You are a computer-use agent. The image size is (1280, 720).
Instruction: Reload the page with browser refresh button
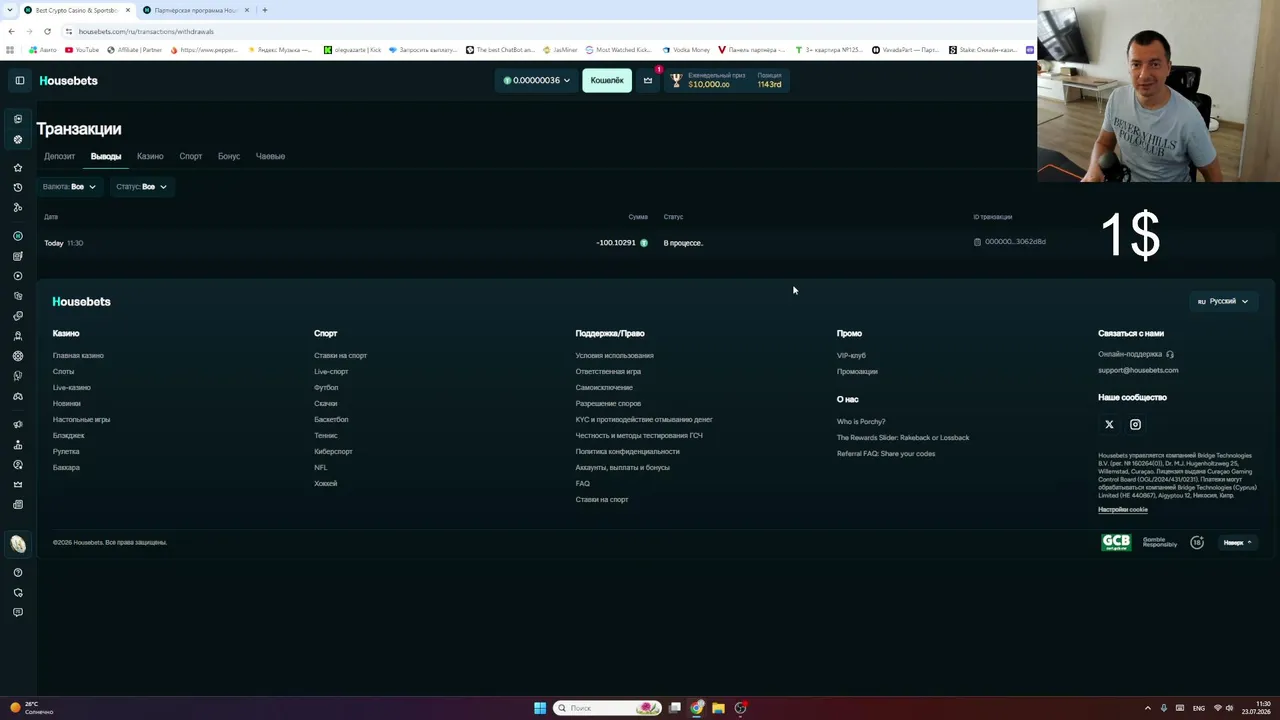point(47,31)
